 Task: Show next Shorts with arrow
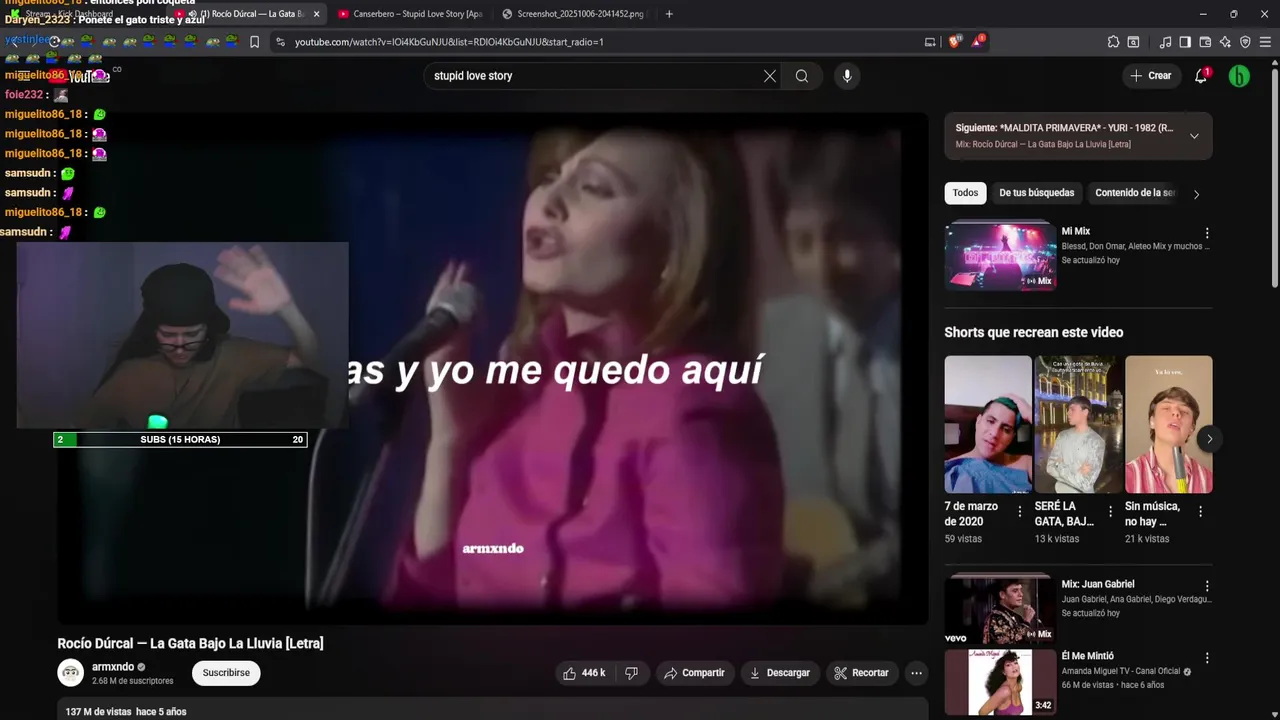1209,439
